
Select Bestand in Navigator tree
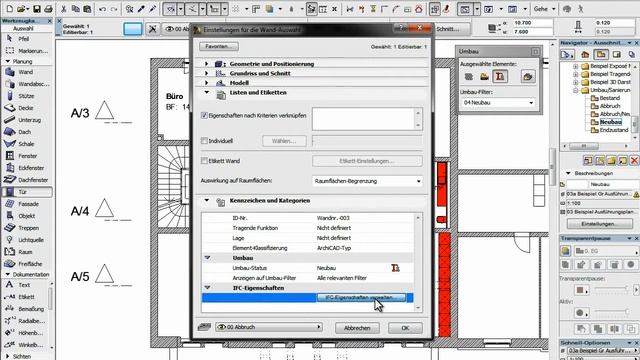coord(609,98)
